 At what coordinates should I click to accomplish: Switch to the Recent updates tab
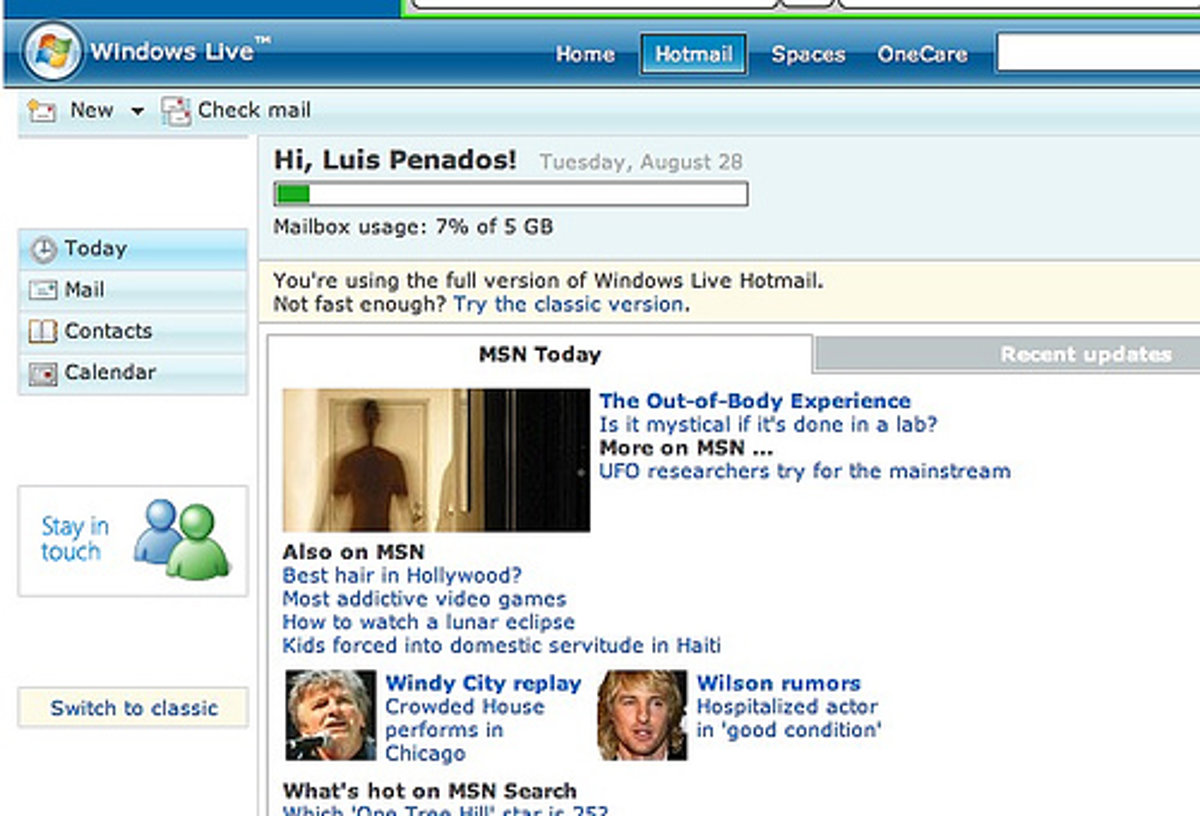1085,354
